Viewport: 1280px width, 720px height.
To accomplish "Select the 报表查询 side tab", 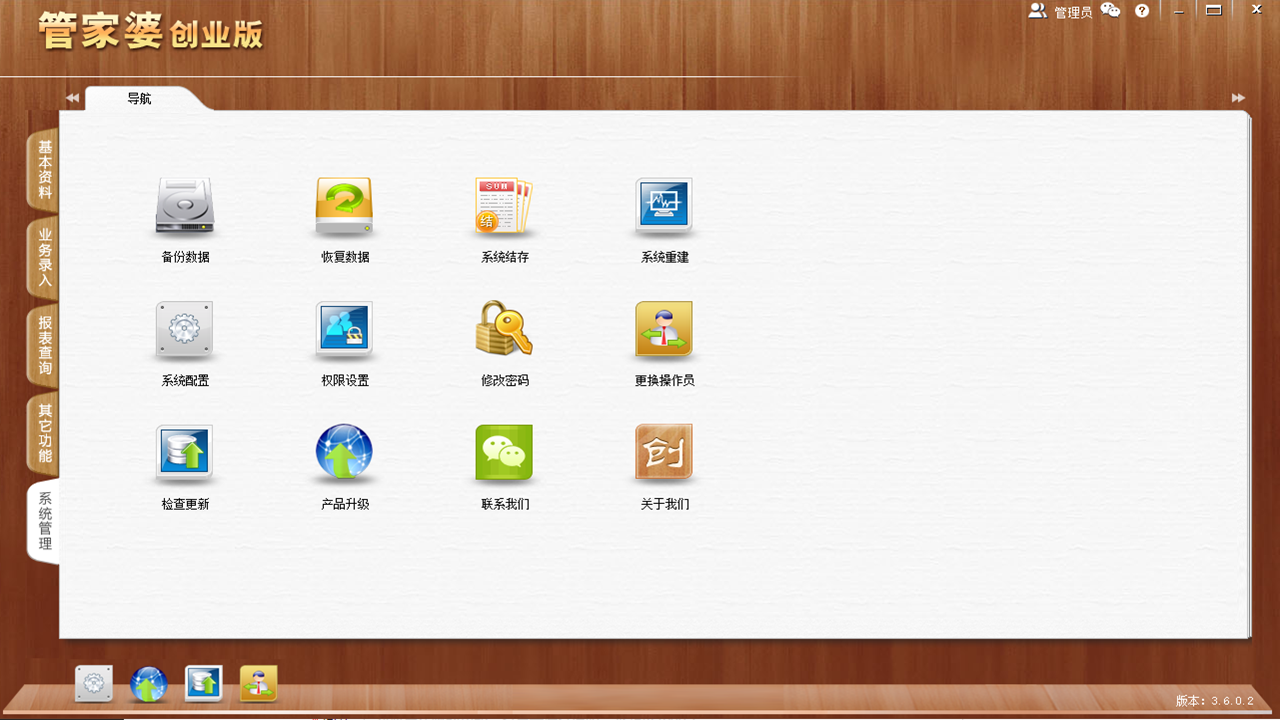I will coord(44,345).
